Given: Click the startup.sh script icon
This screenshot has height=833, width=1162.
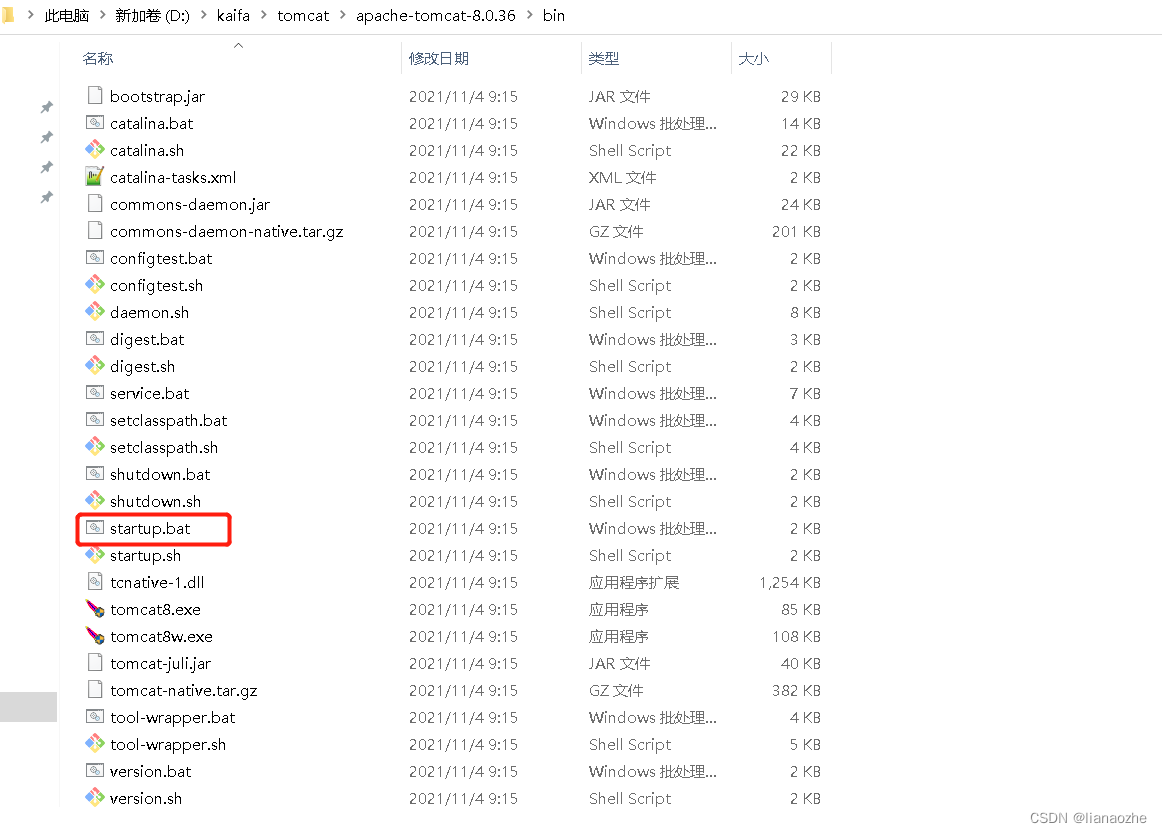Looking at the screenshot, I should (95, 554).
